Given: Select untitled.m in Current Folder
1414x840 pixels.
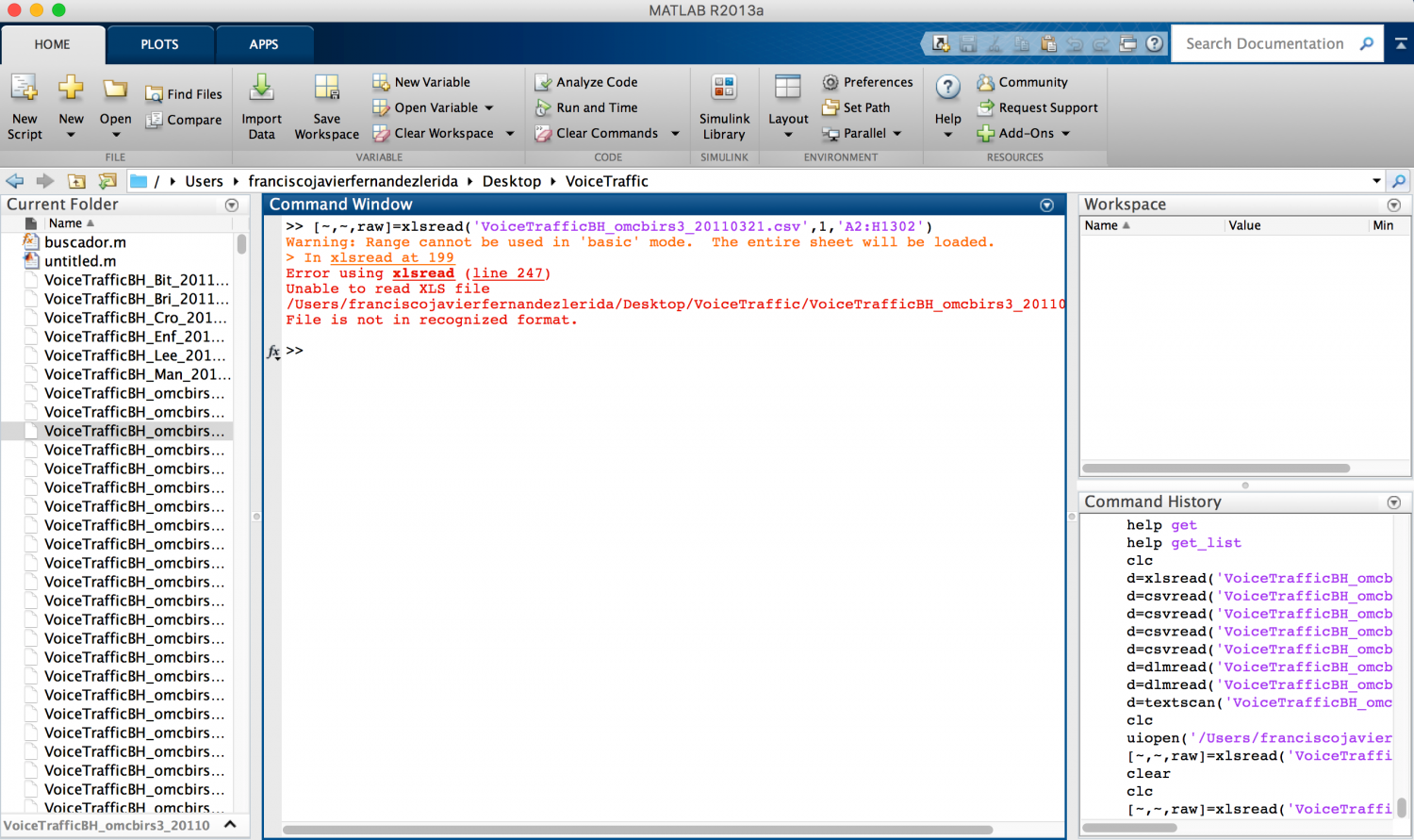Looking at the screenshot, I should (80, 261).
